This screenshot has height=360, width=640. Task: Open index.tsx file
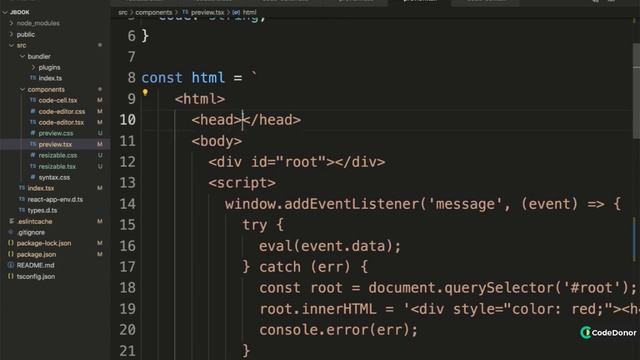coord(41,188)
